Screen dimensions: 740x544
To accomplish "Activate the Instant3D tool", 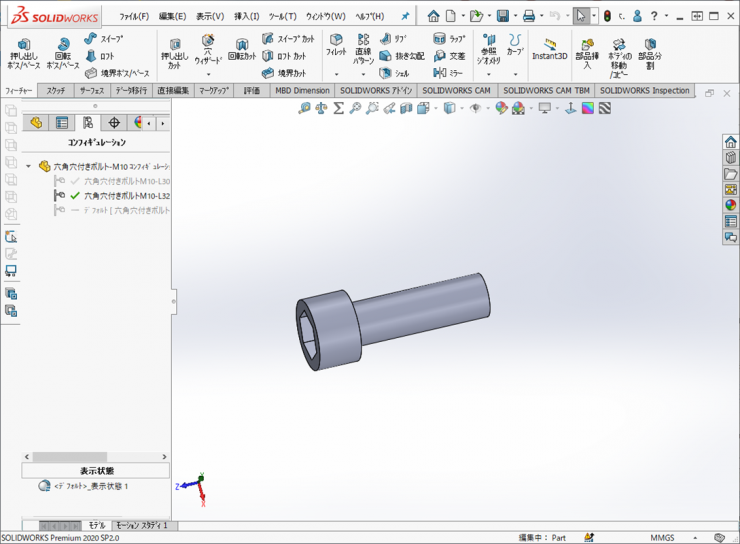I will [549, 48].
